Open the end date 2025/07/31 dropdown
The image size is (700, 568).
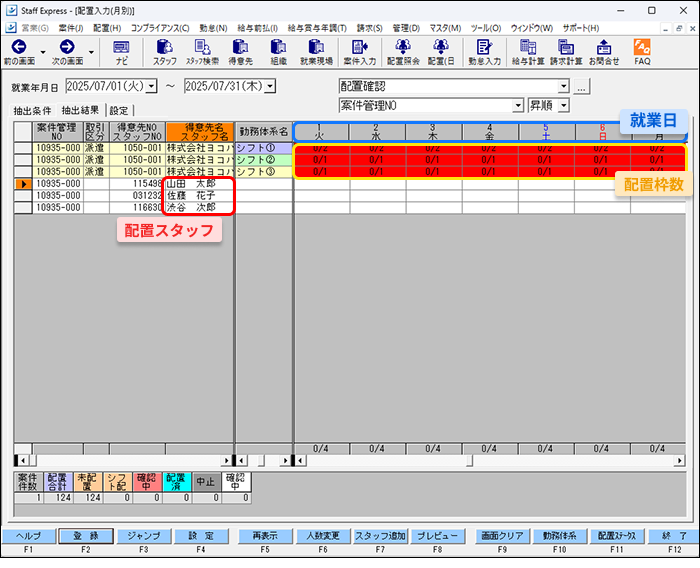[x=270, y=86]
